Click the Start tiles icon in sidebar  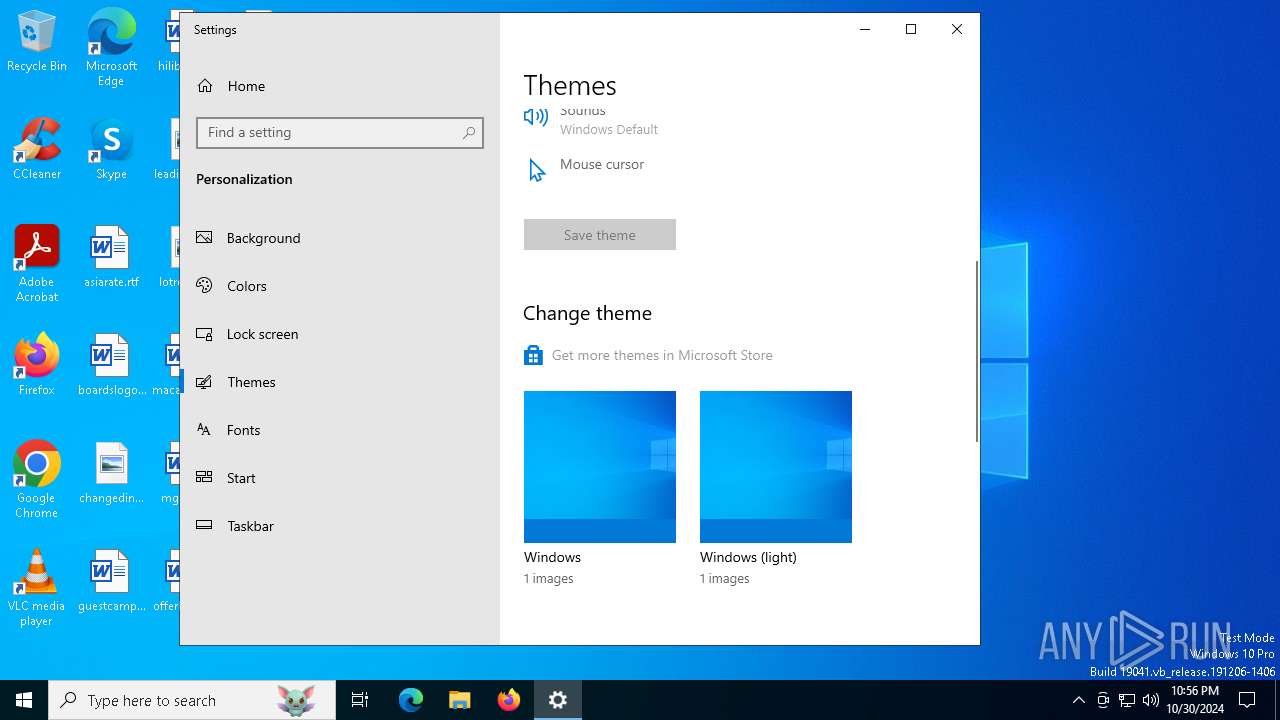(204, 478)
